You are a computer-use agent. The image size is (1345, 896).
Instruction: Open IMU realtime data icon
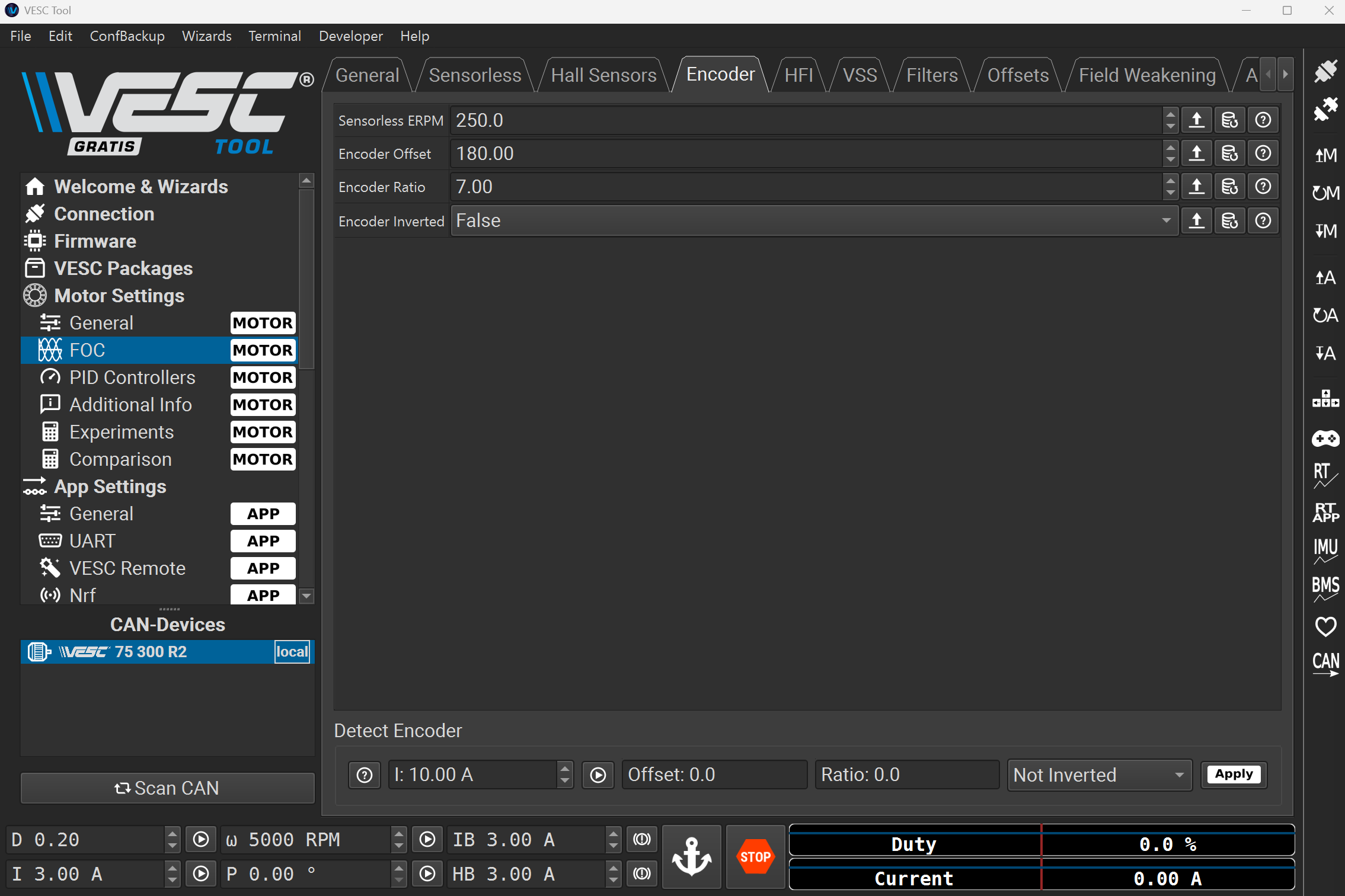point(1325,550)
